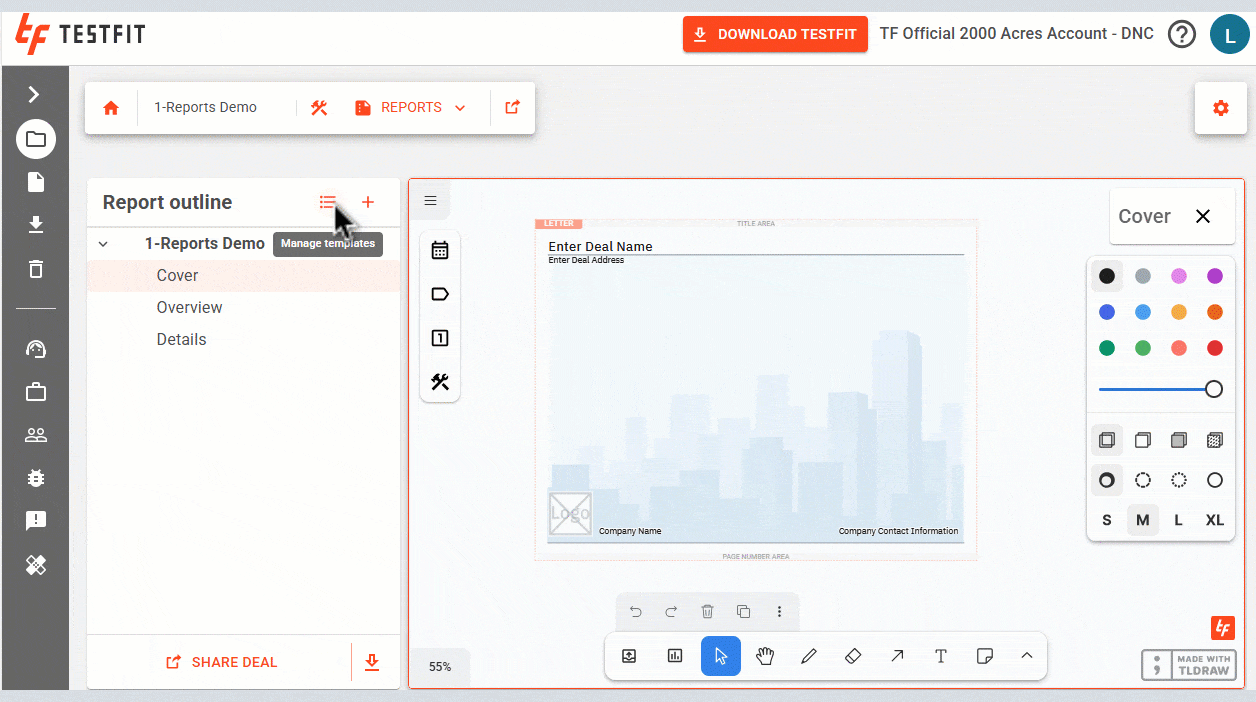Select the Overview page in the Report outline

[x=189, y=307]
